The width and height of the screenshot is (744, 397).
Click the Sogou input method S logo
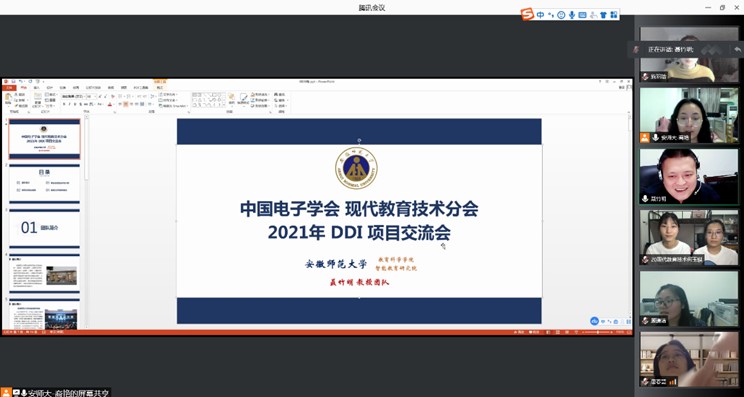(x=527, y=14)
